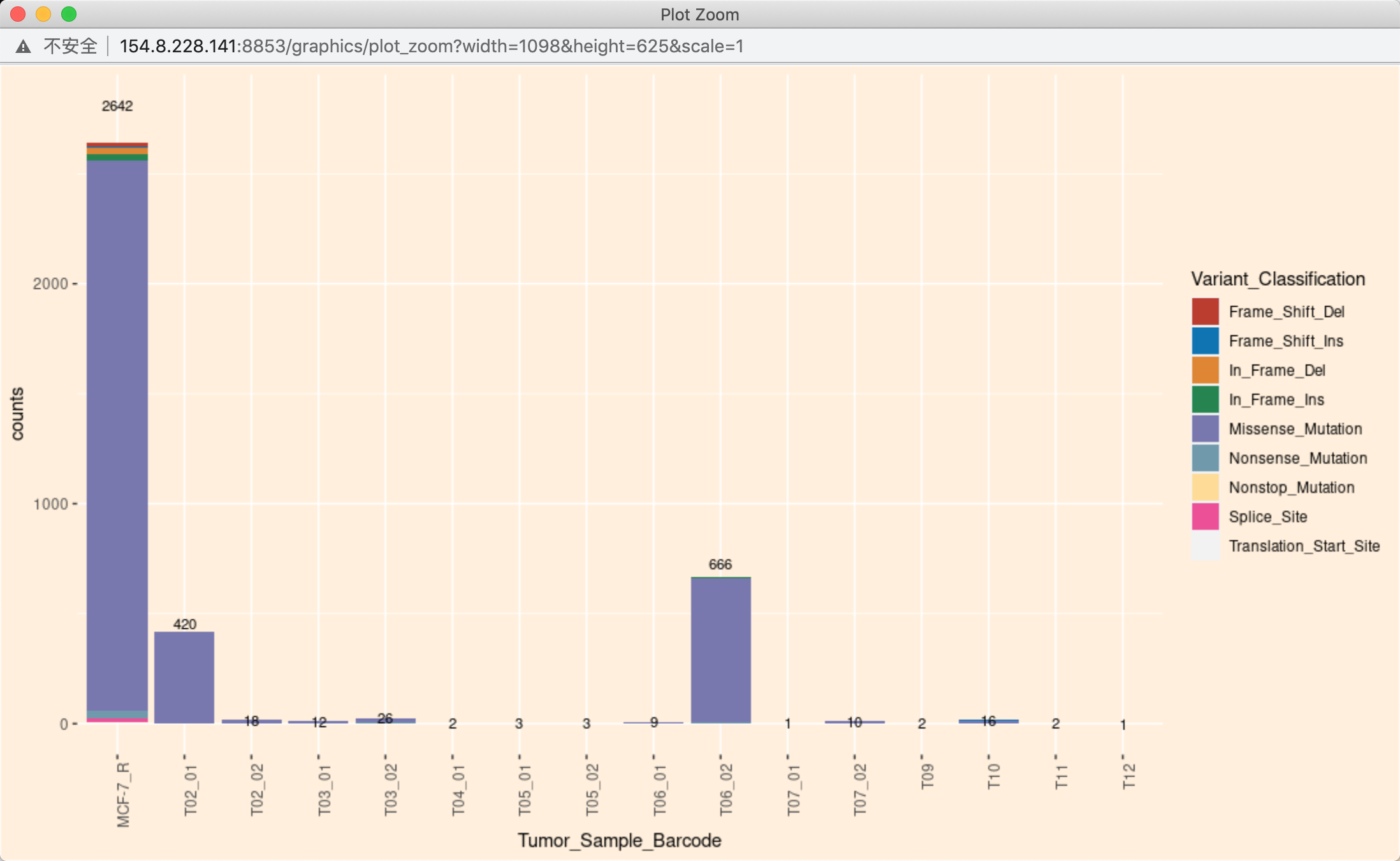Click the green window zoom button
The image size is (1400, 861).
[69, 14]
